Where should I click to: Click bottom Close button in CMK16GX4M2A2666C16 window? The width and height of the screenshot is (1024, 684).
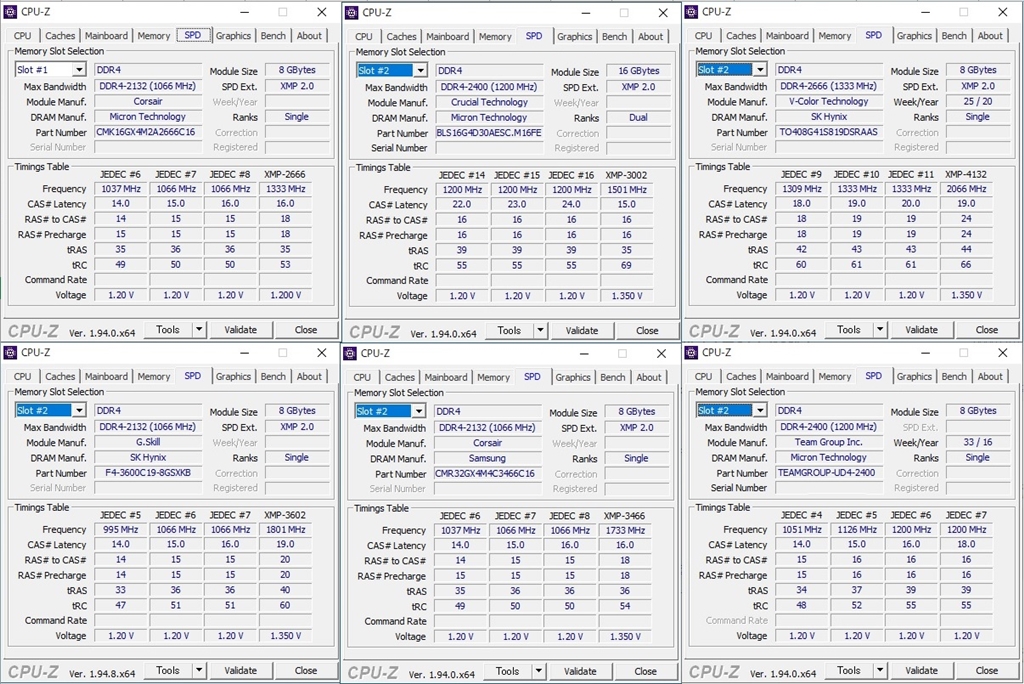pos(306,330)
